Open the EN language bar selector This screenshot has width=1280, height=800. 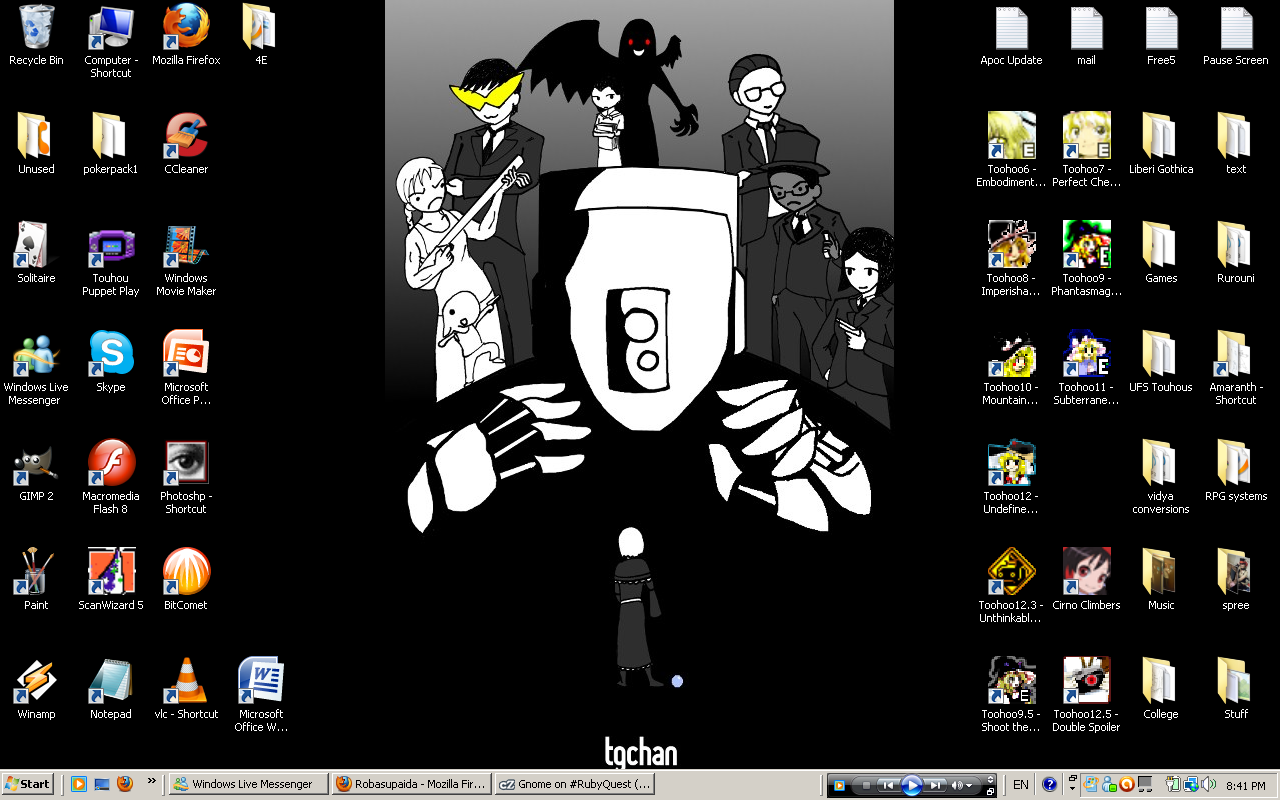pos(1021,785)
